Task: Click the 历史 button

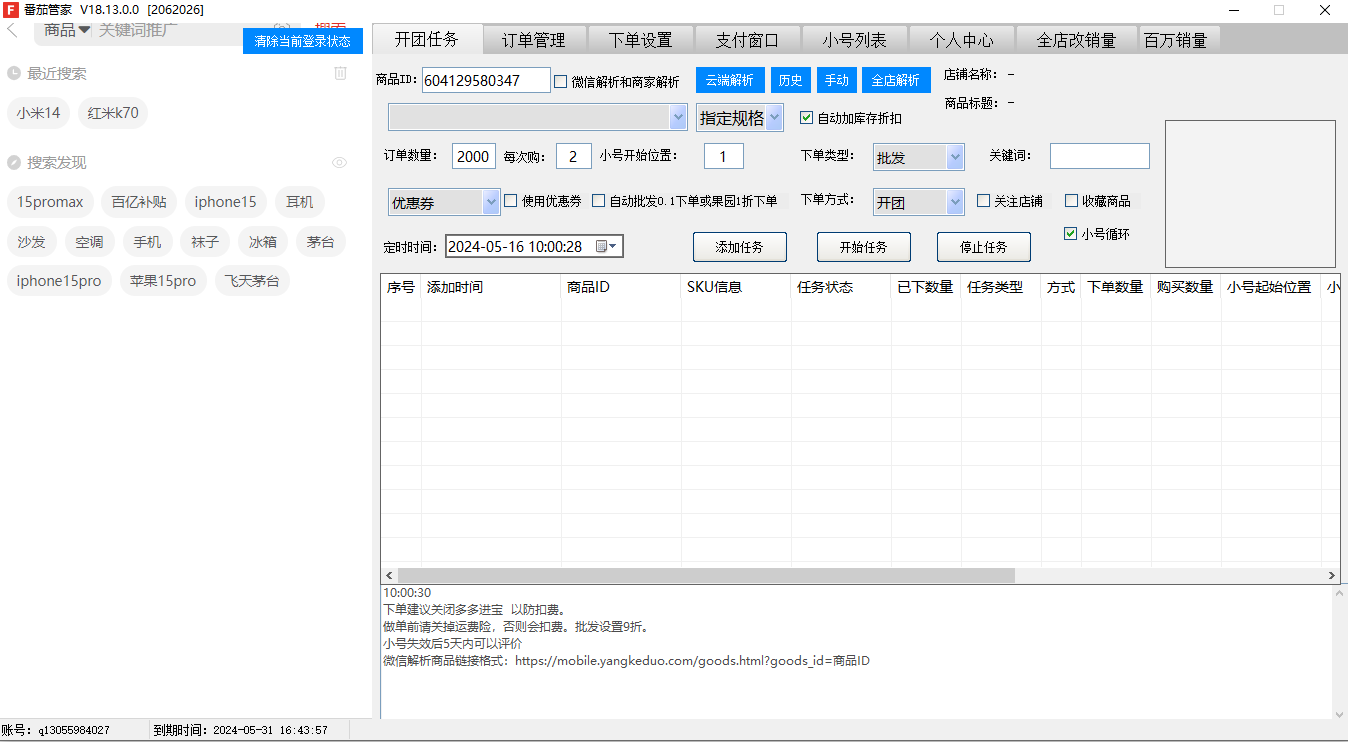Action: tap(791, 80)
